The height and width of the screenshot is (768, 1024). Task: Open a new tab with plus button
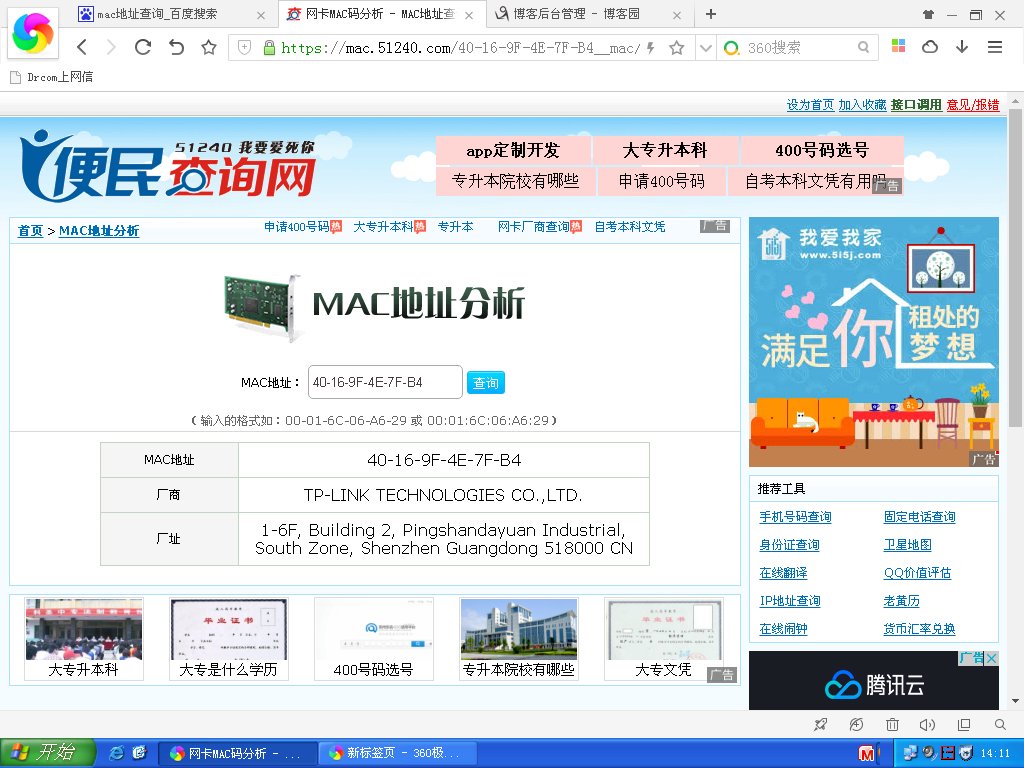(711, 14)
